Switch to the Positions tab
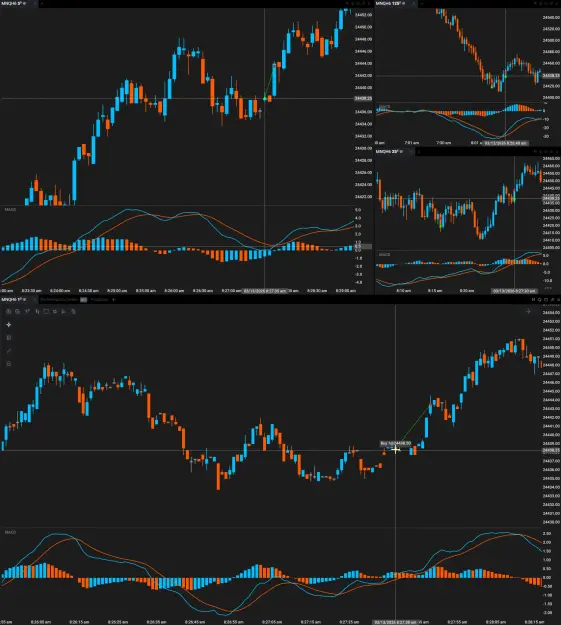Viewport: 561px width, 625px height. coord(99,299)
